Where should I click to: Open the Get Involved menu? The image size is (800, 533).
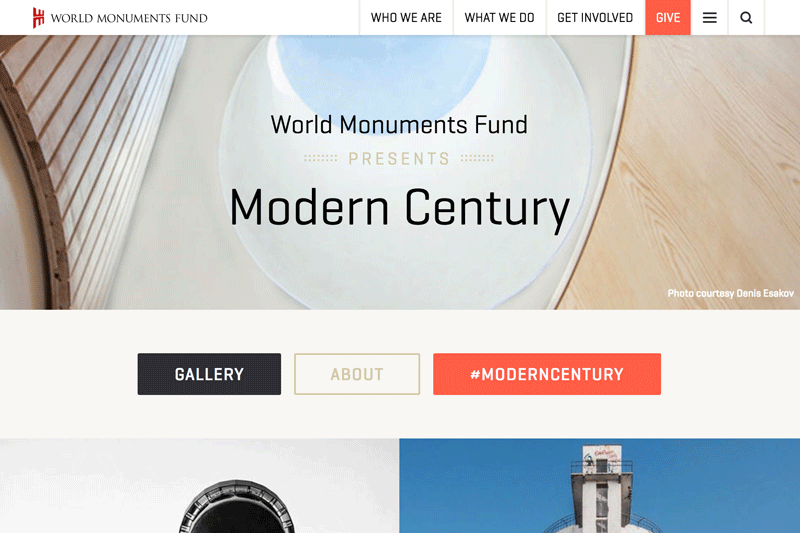pos(595,18)
